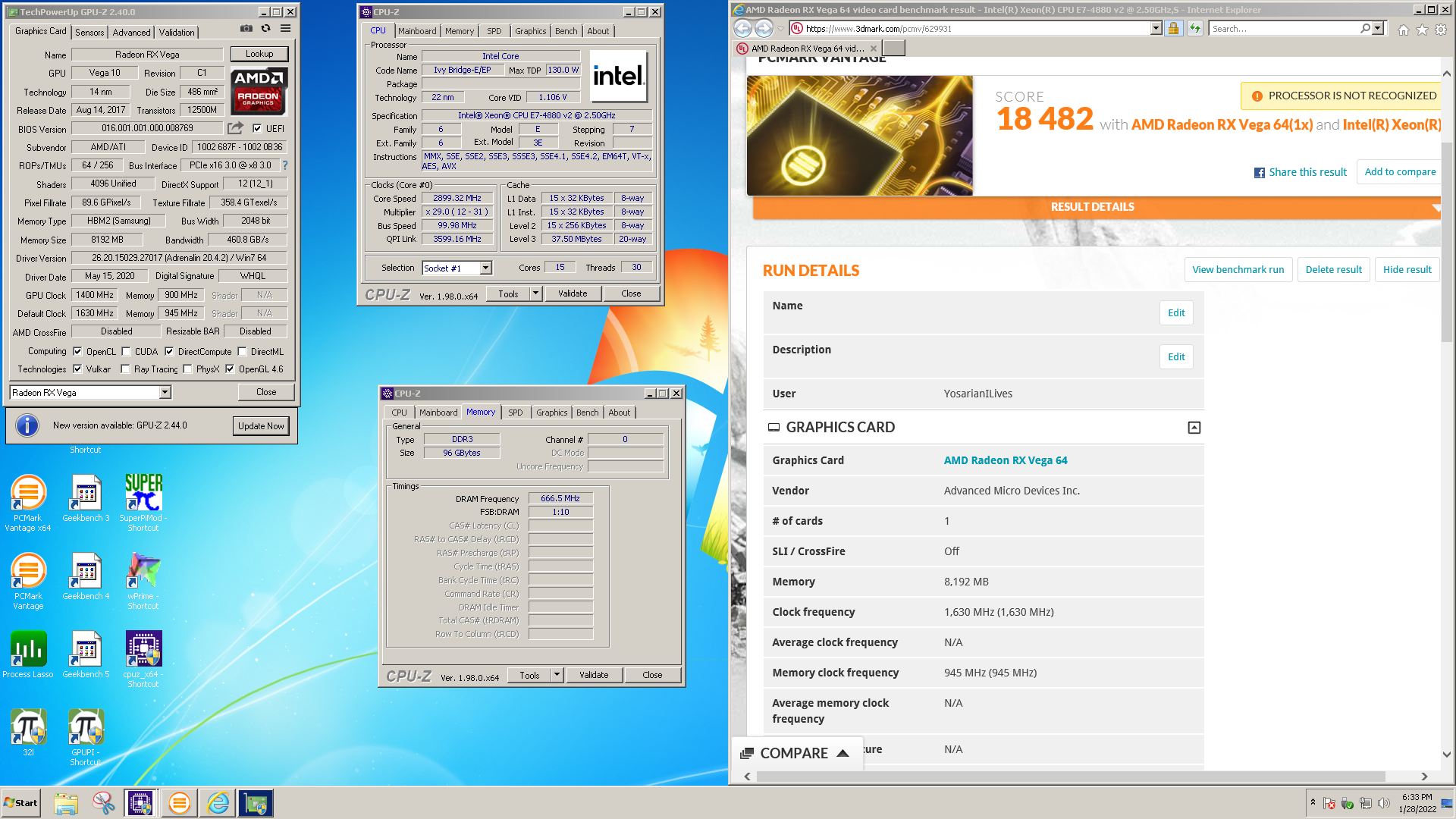
Task: Open the Socket #1 selection dropdown
Action: coord(486,268)
